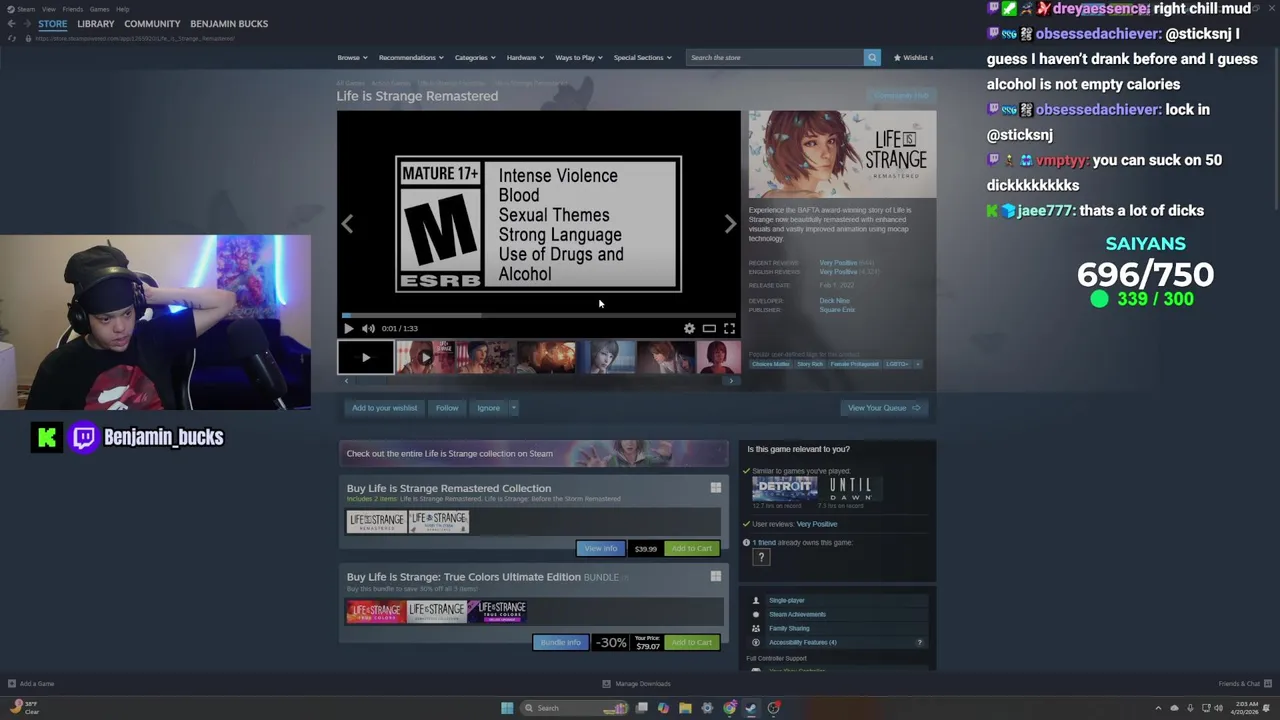Open developer Deck Nine link
1280x720 pixels.
[834, 300]
